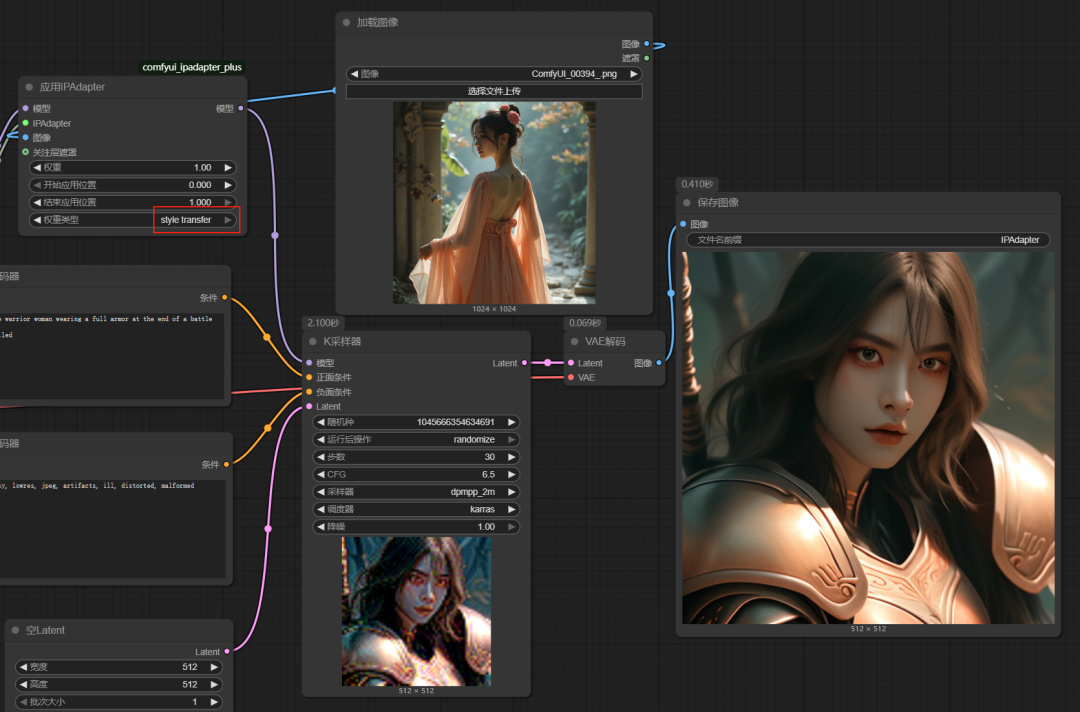Viewport: 1080px width, 712px height.
Task: Open the 运行后操作 randomize dropdown
Action: pos(416,439)
